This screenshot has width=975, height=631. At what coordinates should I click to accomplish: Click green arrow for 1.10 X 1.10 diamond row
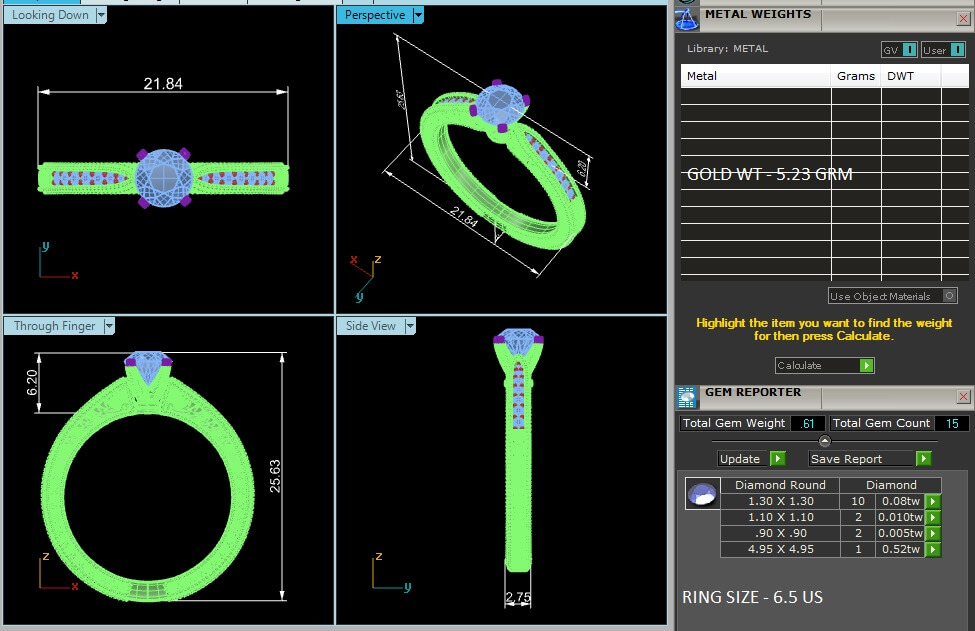pos(933,518)
